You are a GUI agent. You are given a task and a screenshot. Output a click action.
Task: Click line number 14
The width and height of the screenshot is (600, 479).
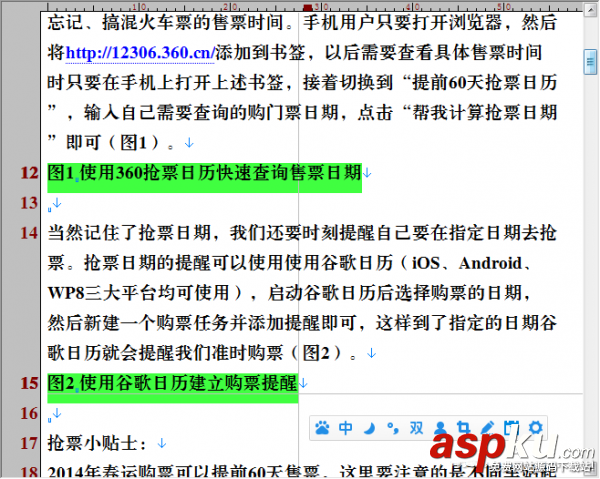(29, 233)
